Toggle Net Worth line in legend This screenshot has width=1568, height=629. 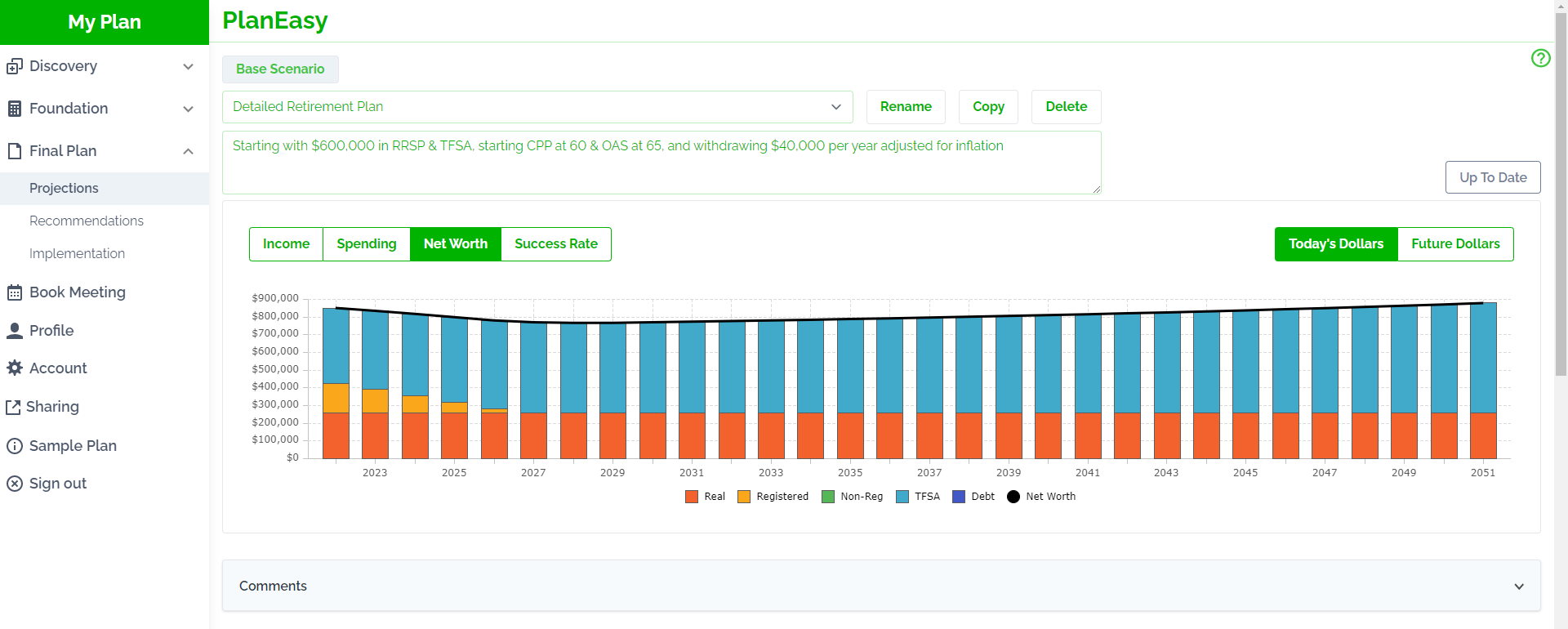(1041, 497)
